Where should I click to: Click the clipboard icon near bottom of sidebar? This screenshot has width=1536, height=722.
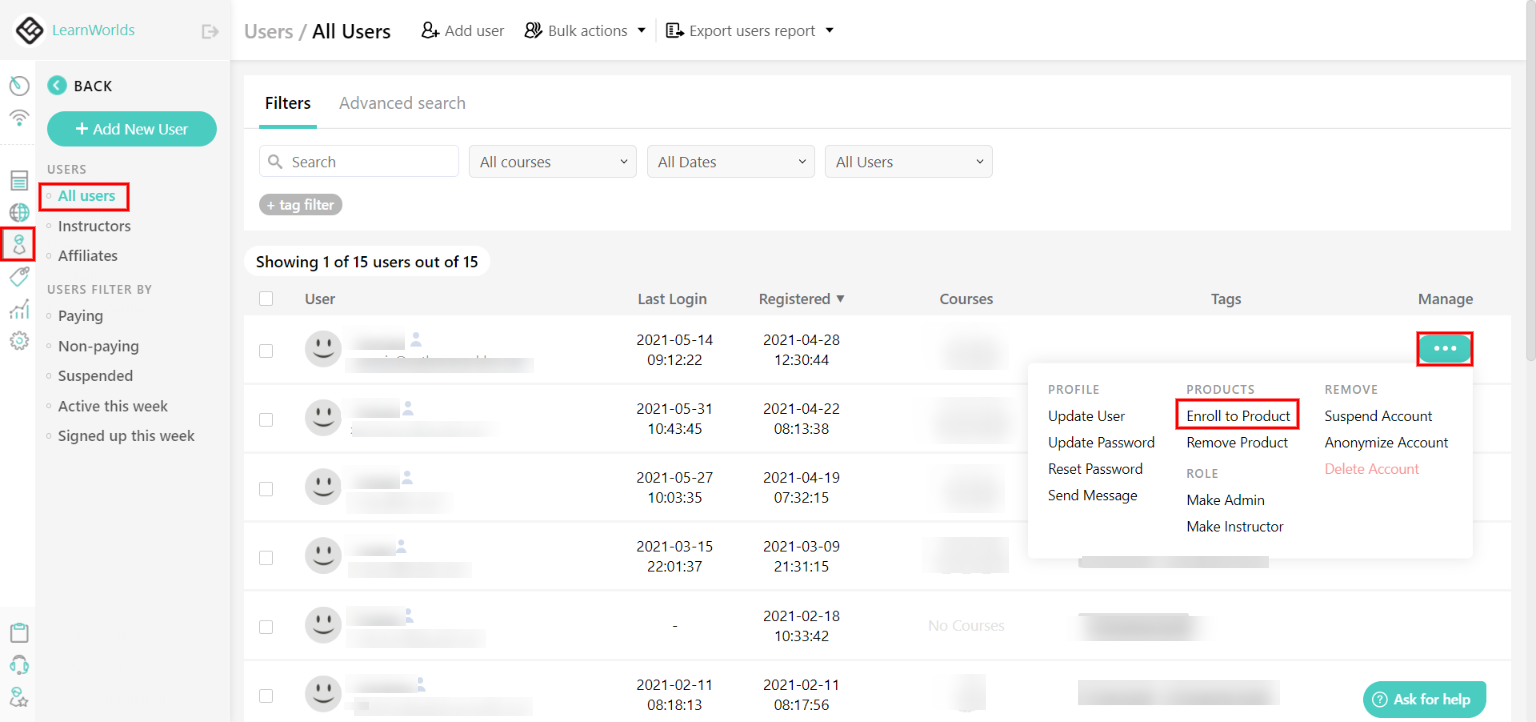pos(18,633)
